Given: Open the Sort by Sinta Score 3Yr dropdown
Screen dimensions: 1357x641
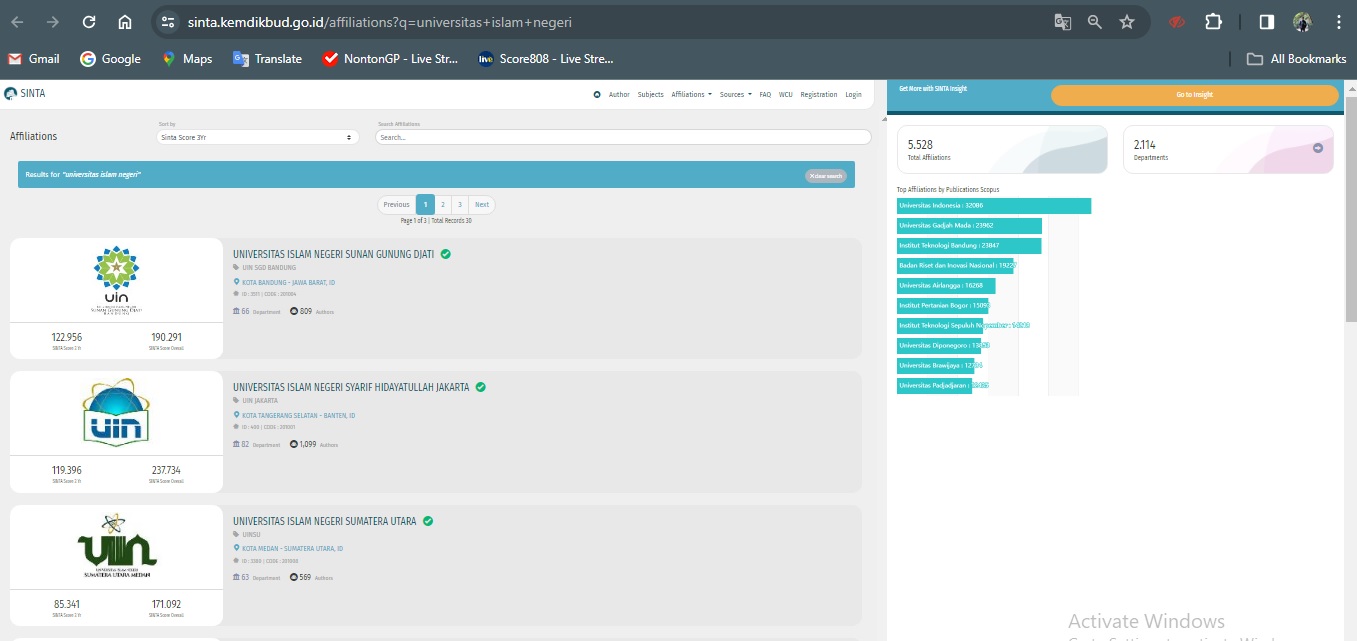Looking at the screenshot, I should point(258,137).
